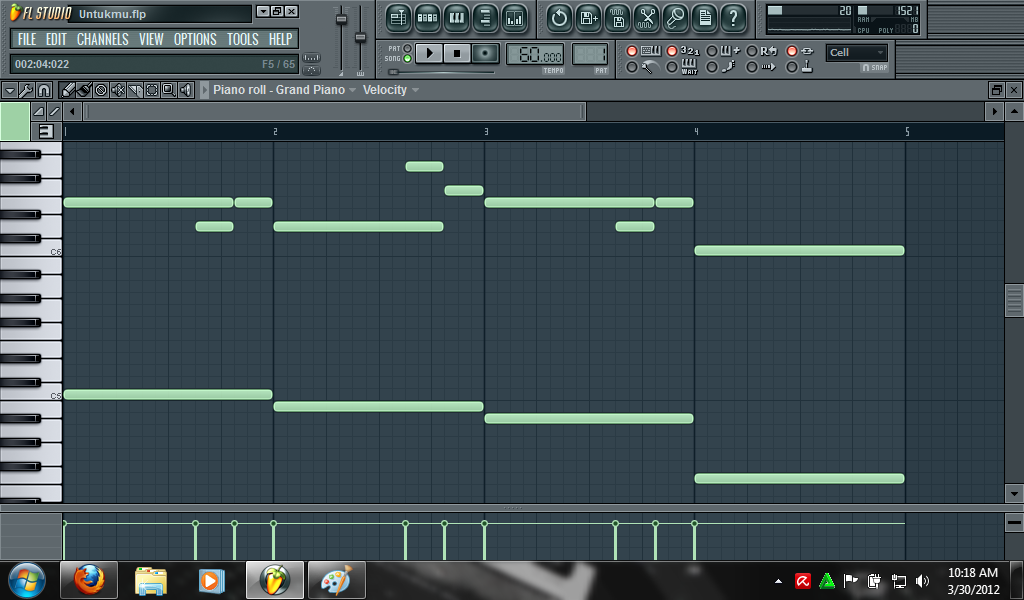This screenshot has height=600, width=1024.
Task: Click the question mark help button
Action: 733,18
